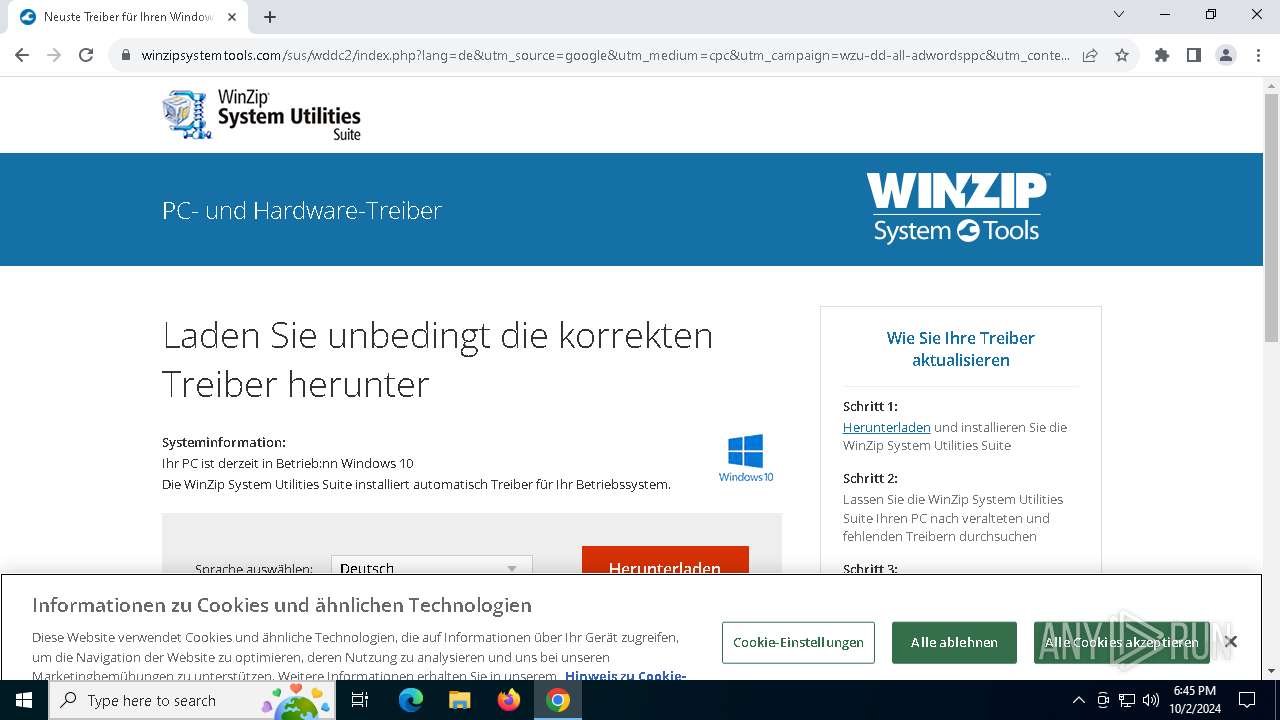
Task: Click the 'Wie Sie Ihre Treiber aktualisieren' heading
Action: pos(961,349)
